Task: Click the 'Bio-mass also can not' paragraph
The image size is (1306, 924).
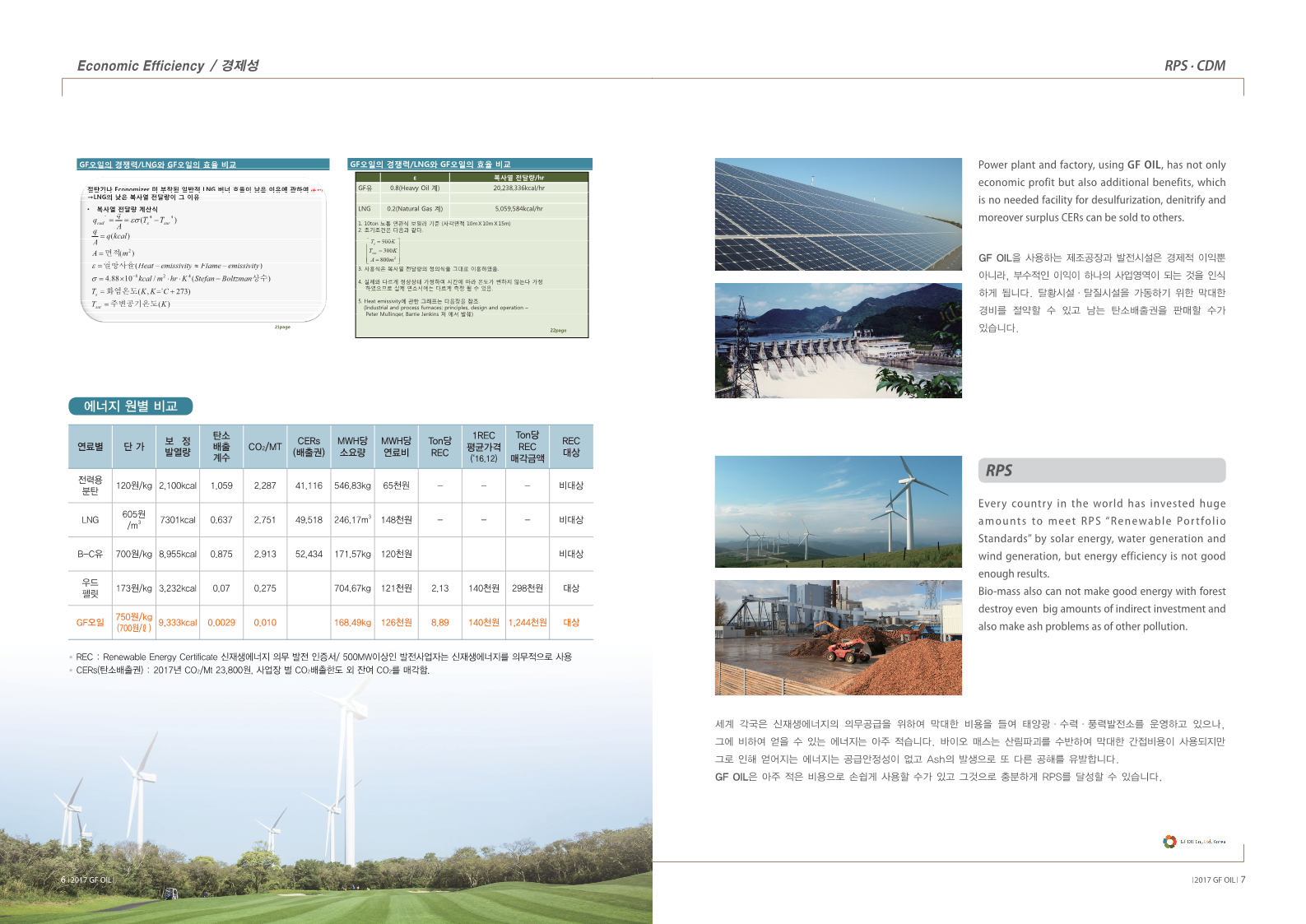Action: pos(1102,609)
